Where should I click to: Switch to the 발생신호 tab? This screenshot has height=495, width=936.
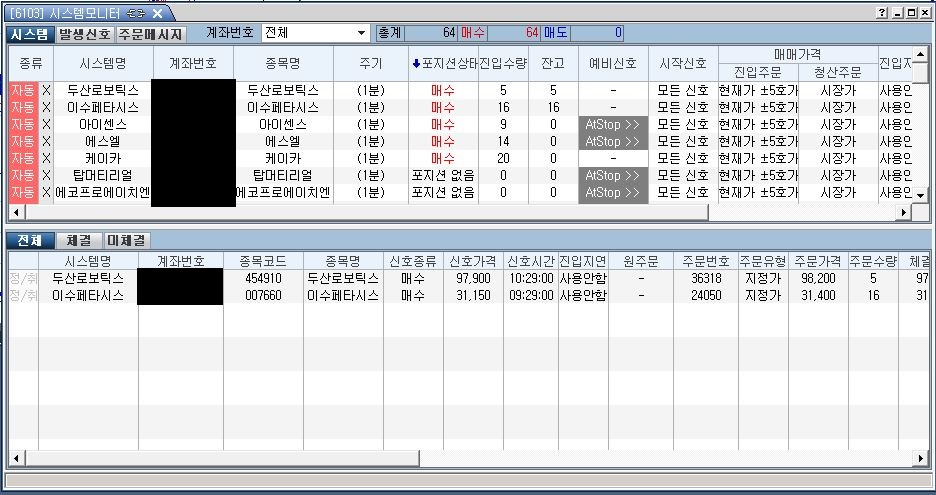[85, 34]
